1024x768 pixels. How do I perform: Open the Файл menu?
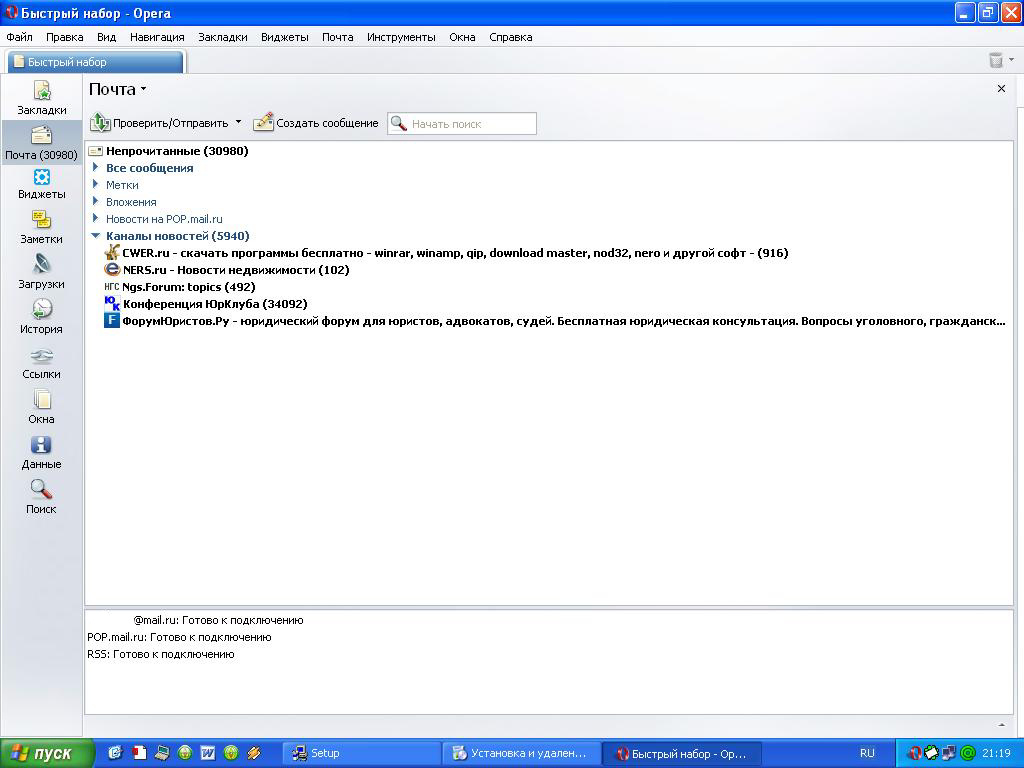point(19,37)
